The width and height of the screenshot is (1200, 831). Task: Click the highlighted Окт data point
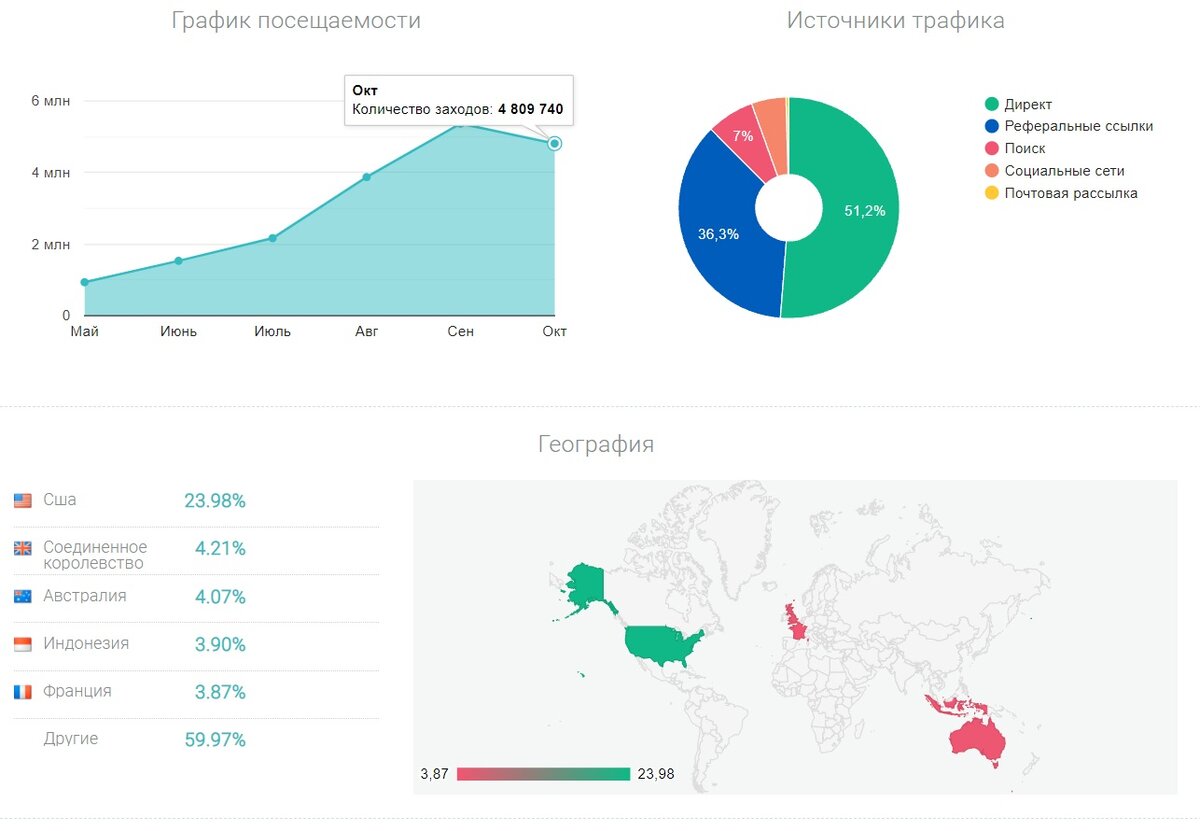[x=555, y=144]
